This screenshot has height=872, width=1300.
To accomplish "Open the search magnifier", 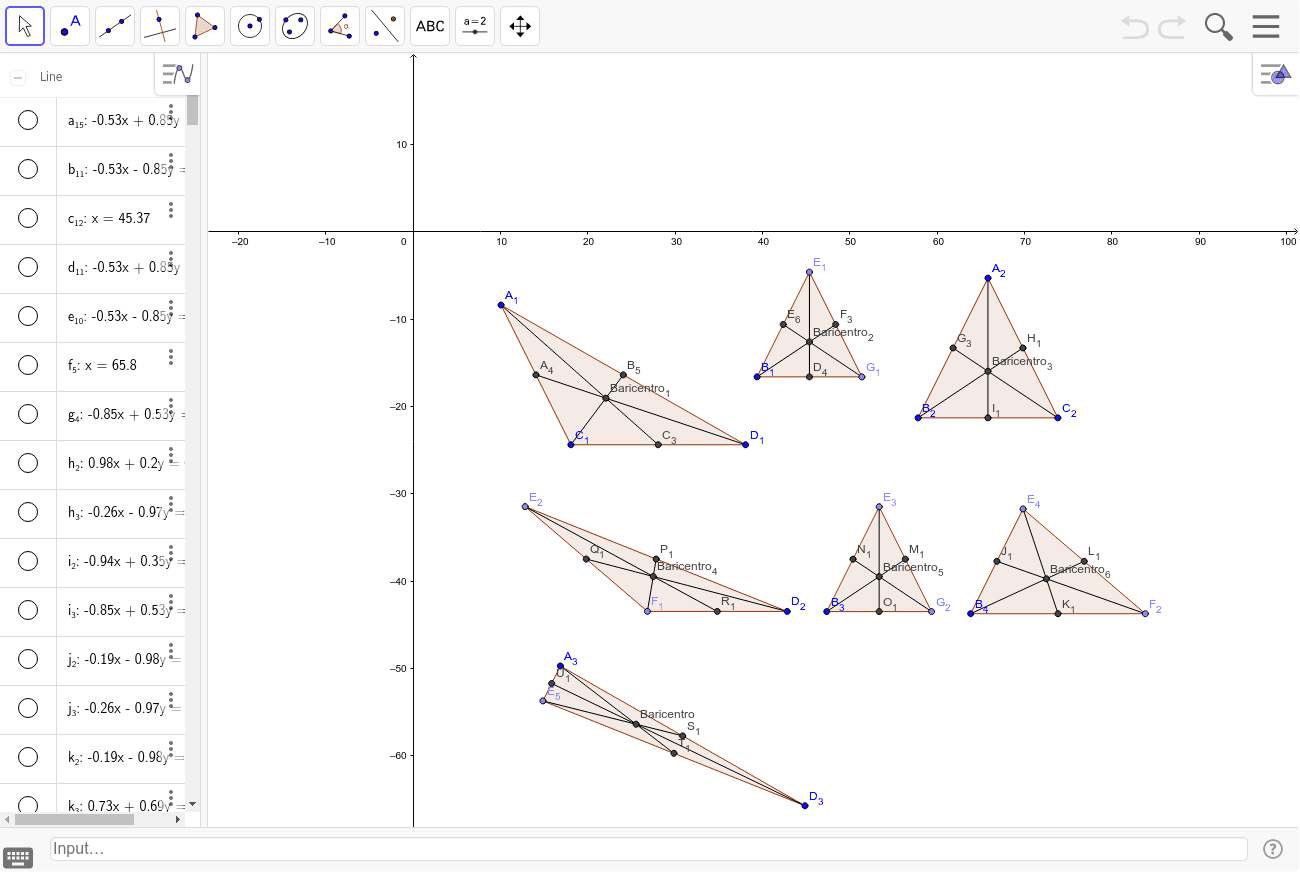I will tap(1218, 27).
